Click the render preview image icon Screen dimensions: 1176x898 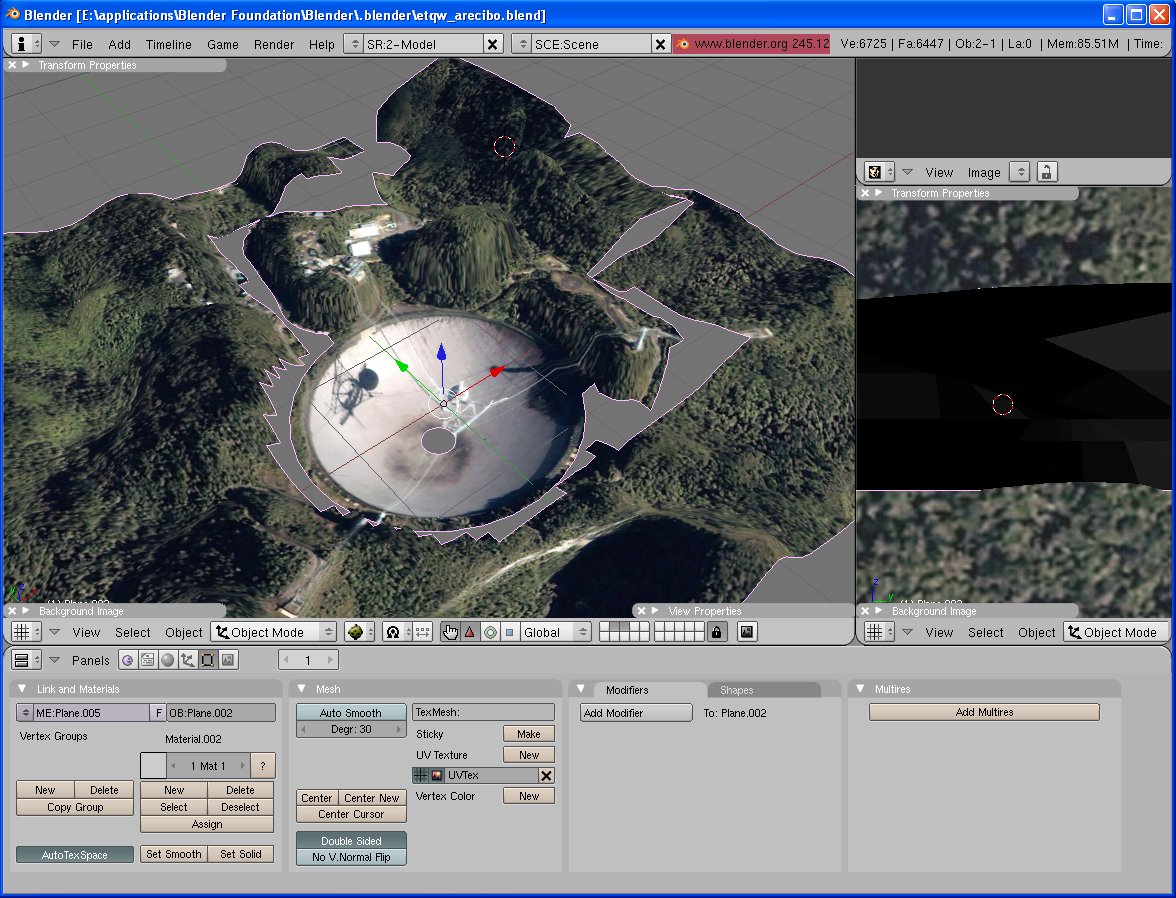click(x=746, y=632)
